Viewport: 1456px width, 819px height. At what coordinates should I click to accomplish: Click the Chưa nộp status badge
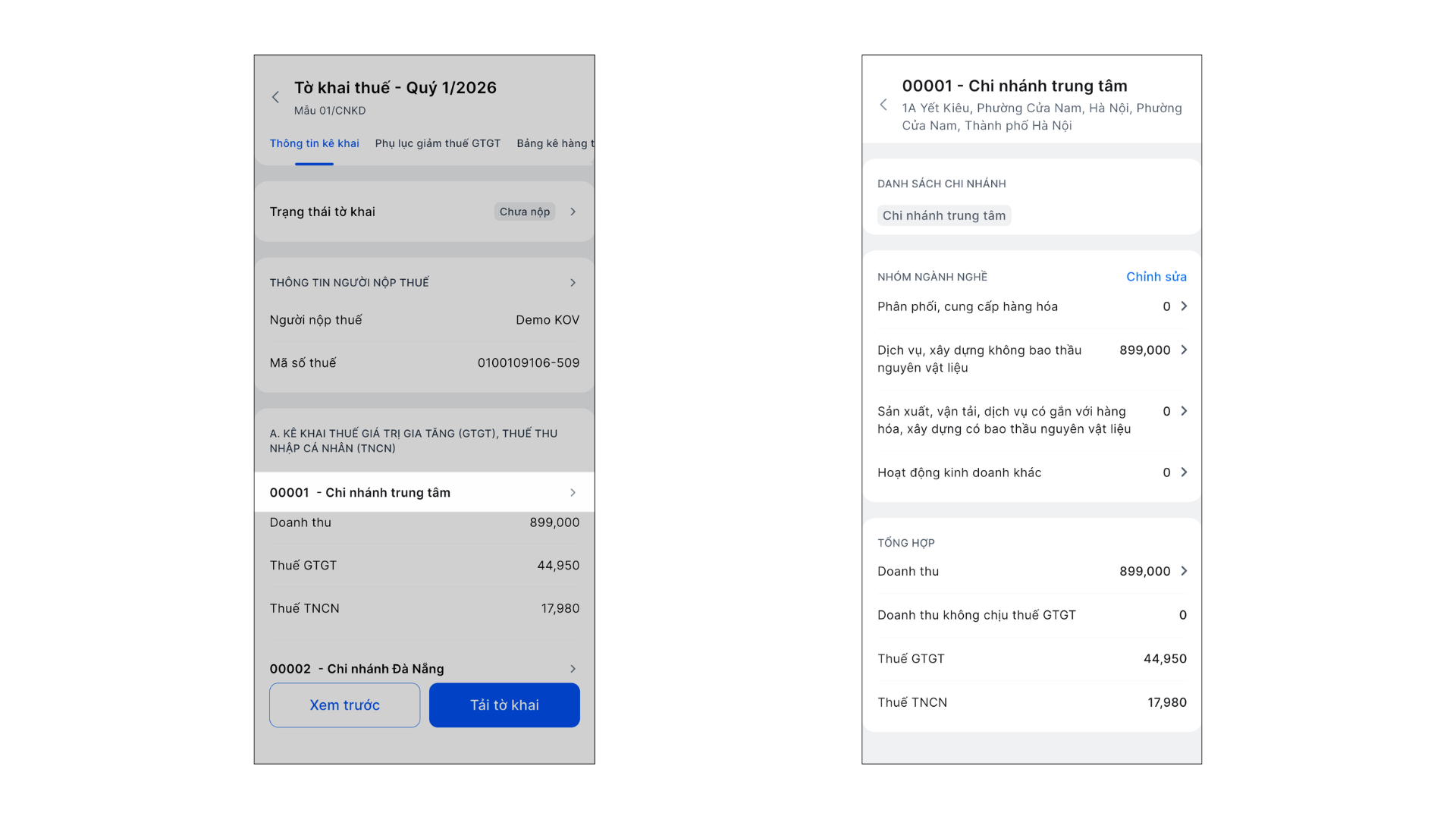click(x=524, y=212)
